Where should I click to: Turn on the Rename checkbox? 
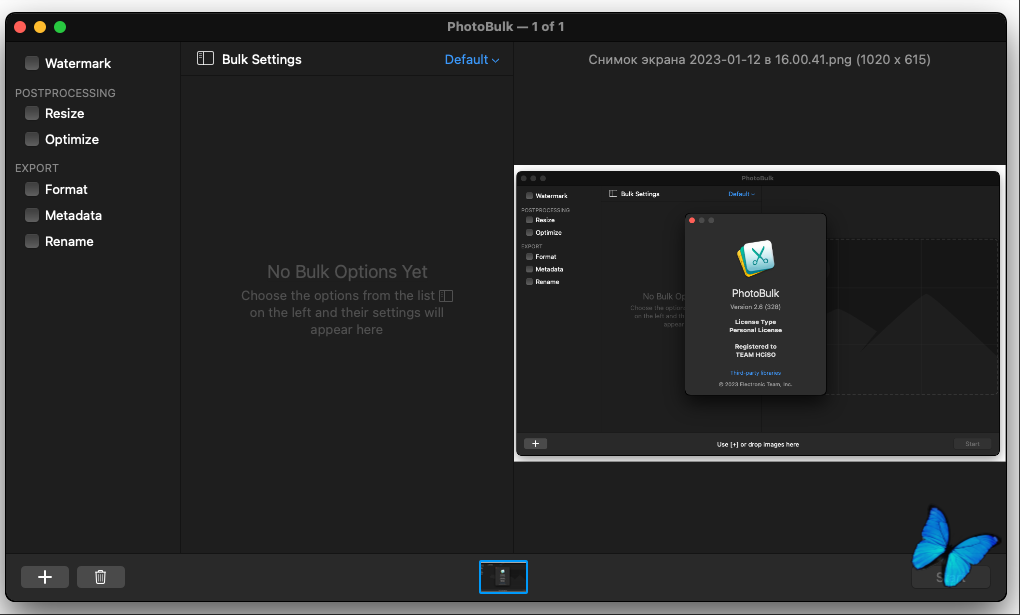pyautogui.click(x=32, y=241)
